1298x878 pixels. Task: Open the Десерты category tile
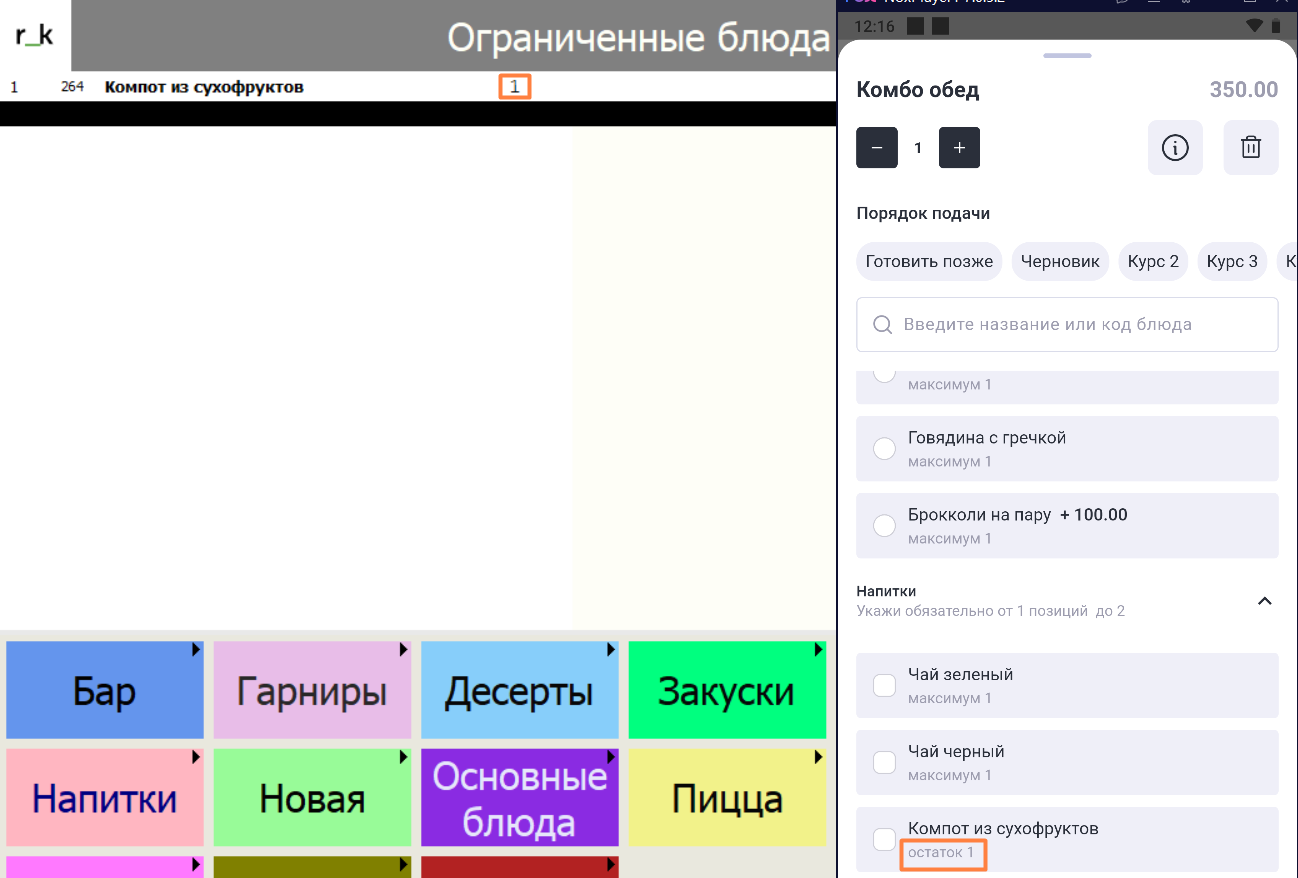click(x=518, y=691)
